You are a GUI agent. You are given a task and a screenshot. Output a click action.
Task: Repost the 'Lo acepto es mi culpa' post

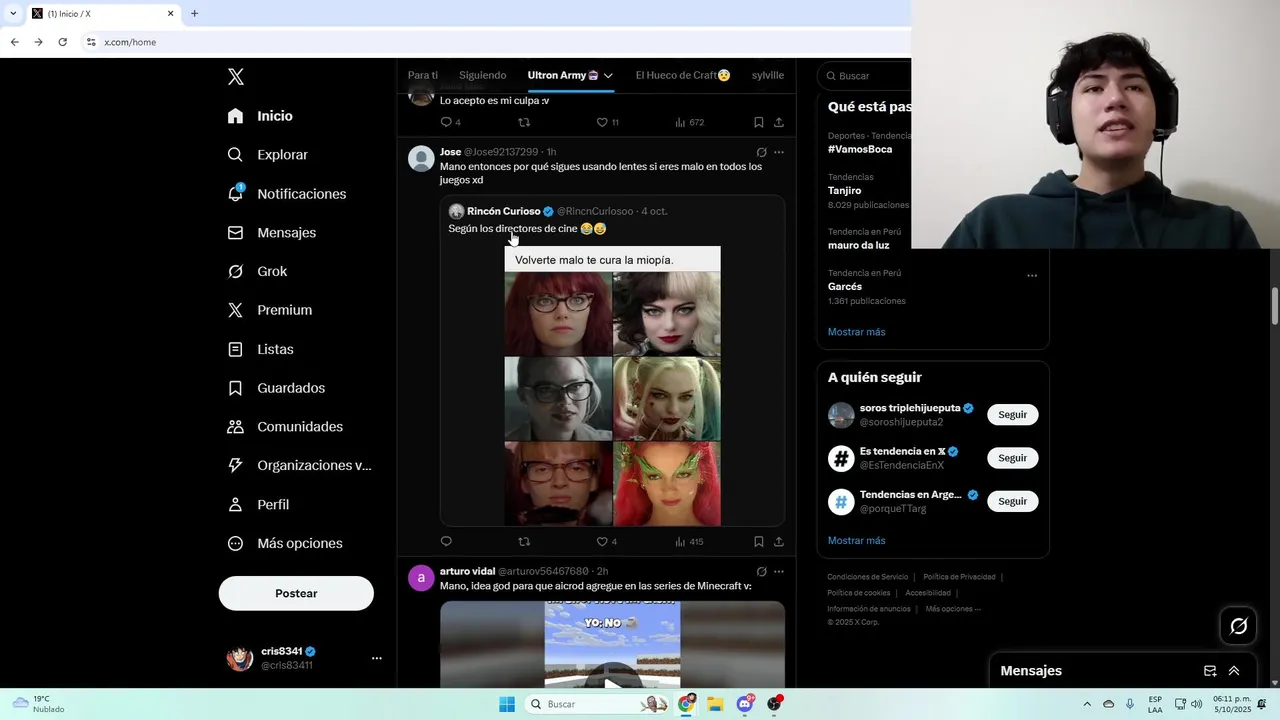pyautogui.click(x=524, y=122)
